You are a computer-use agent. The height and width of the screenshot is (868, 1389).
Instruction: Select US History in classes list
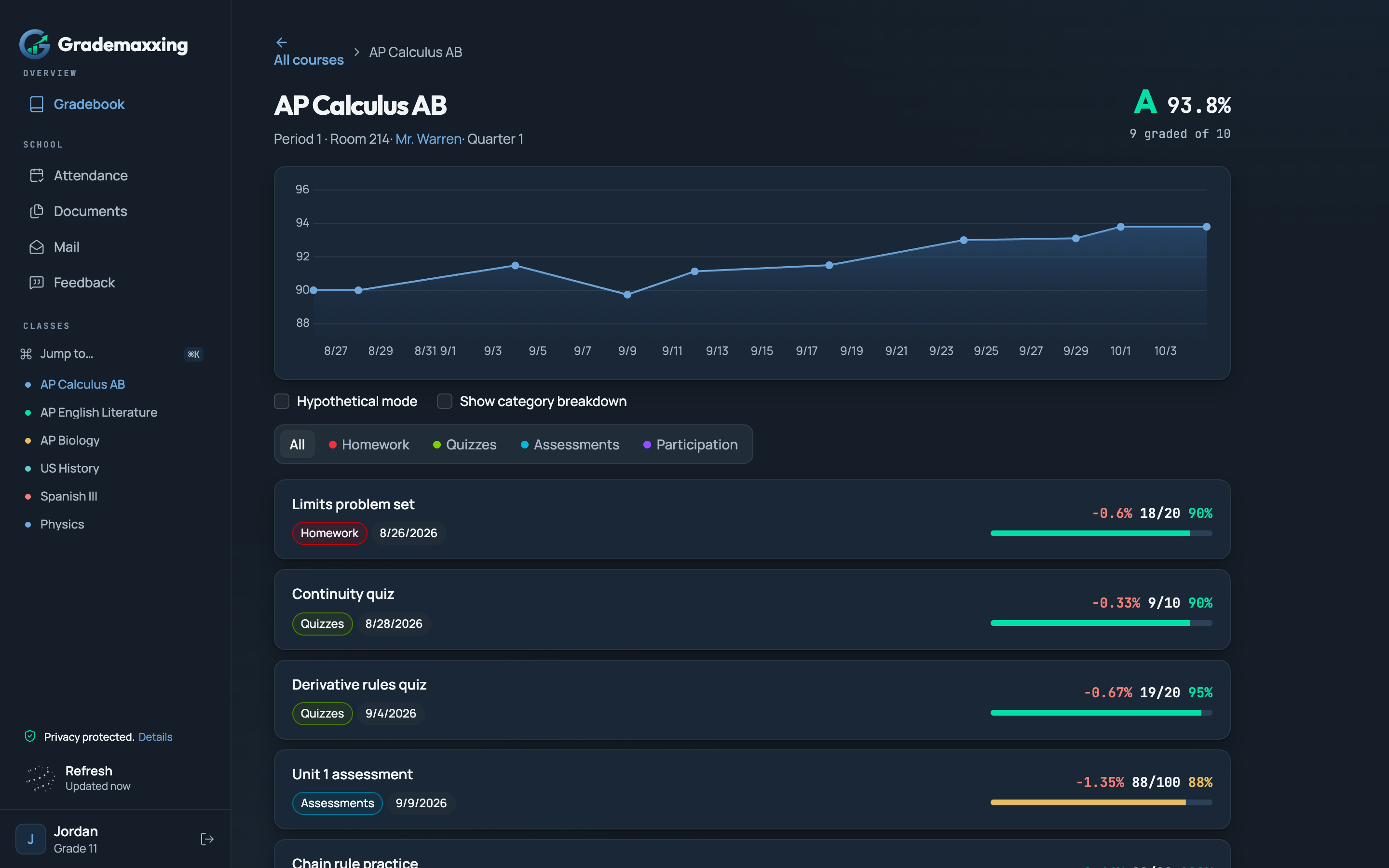pos(69,468)
